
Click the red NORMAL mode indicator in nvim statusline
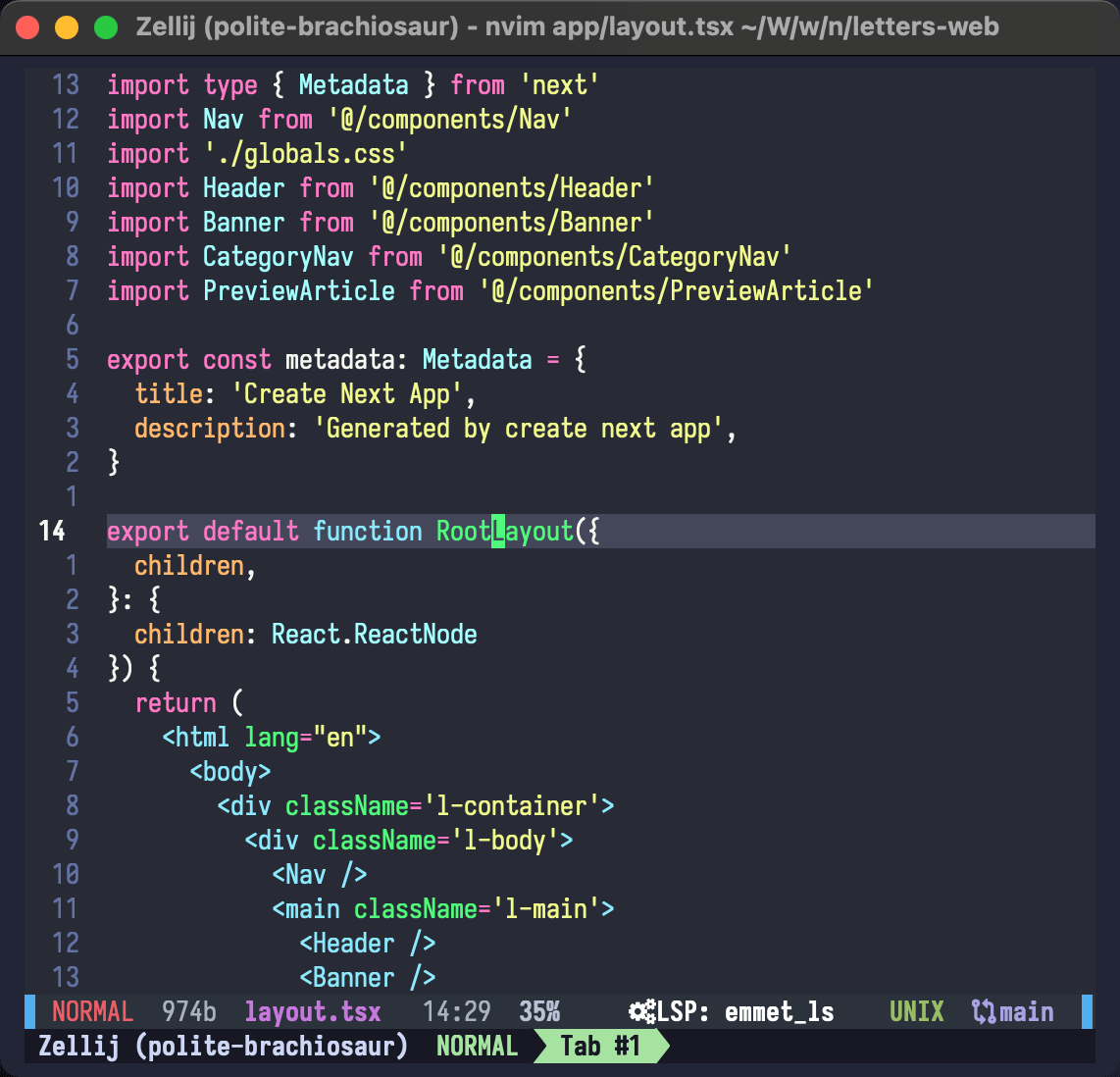pyautogui.click(x=92, y=1011)
